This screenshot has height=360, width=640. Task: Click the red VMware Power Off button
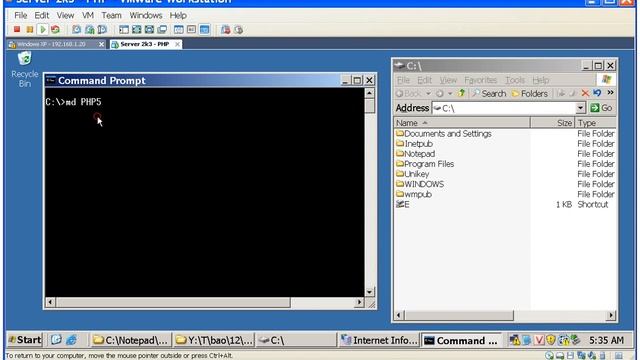17,29
